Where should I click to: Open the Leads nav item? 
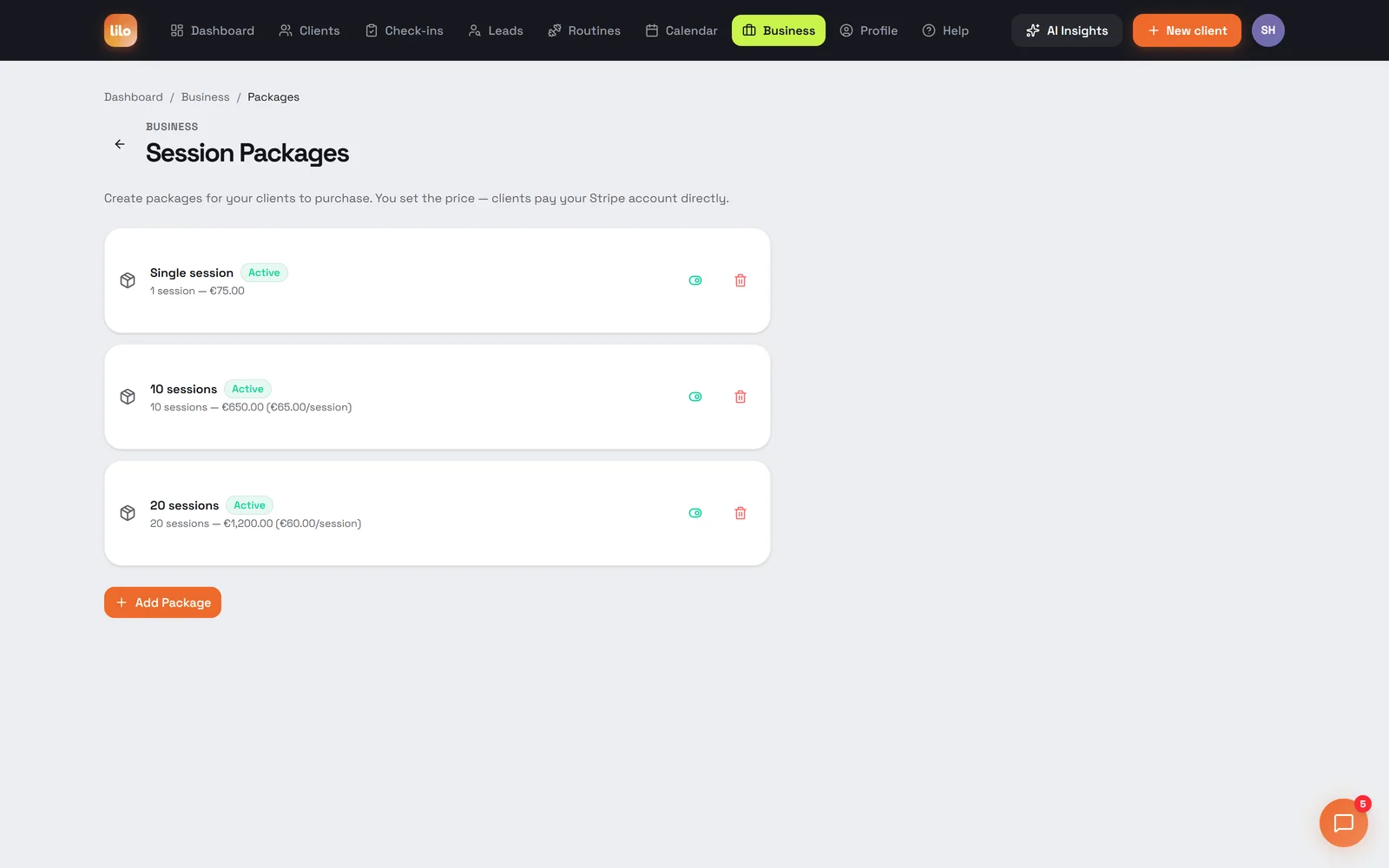tap(496, 30)
